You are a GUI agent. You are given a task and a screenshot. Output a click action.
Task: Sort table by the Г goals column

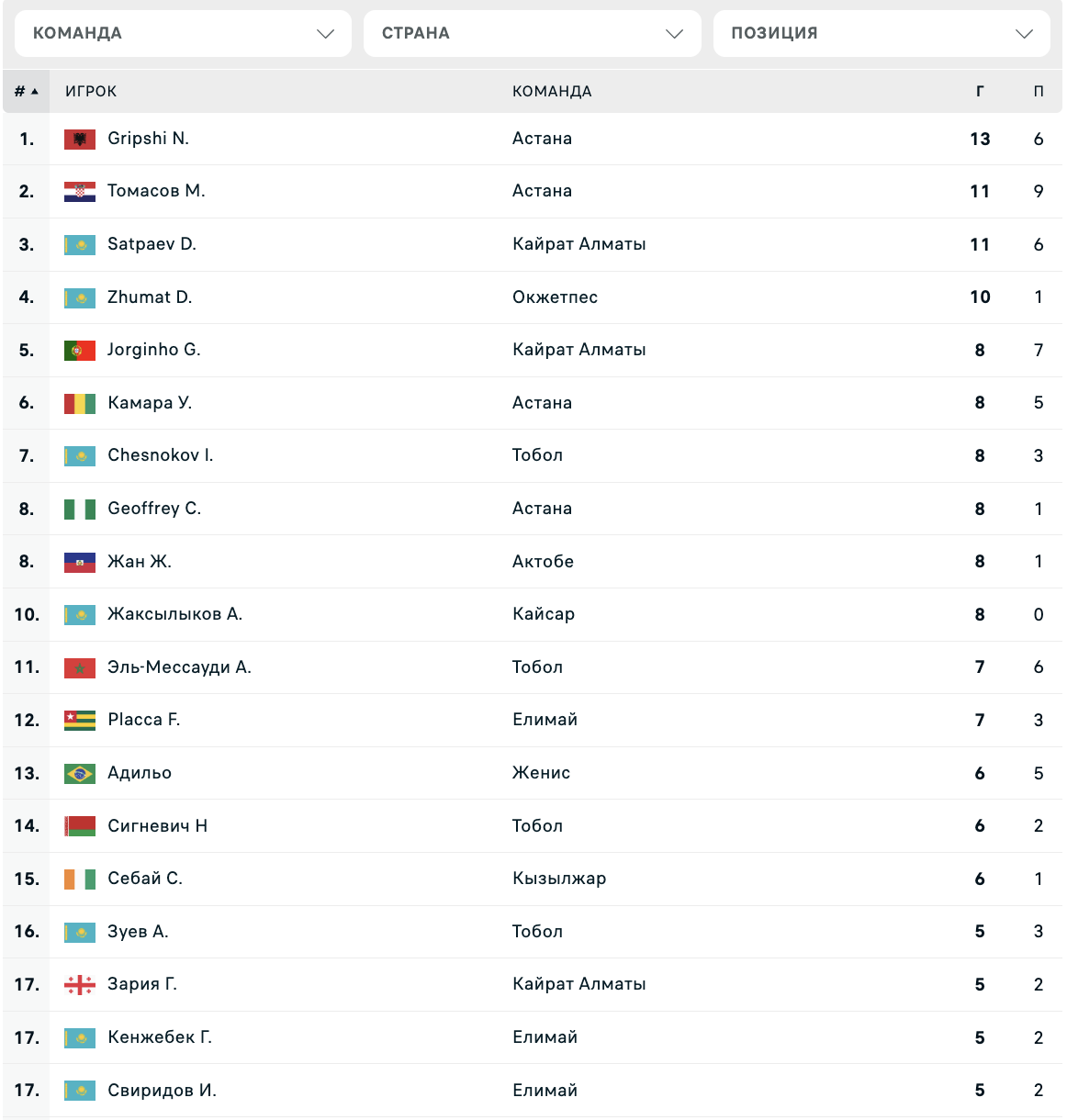click(x=980, y=92)
